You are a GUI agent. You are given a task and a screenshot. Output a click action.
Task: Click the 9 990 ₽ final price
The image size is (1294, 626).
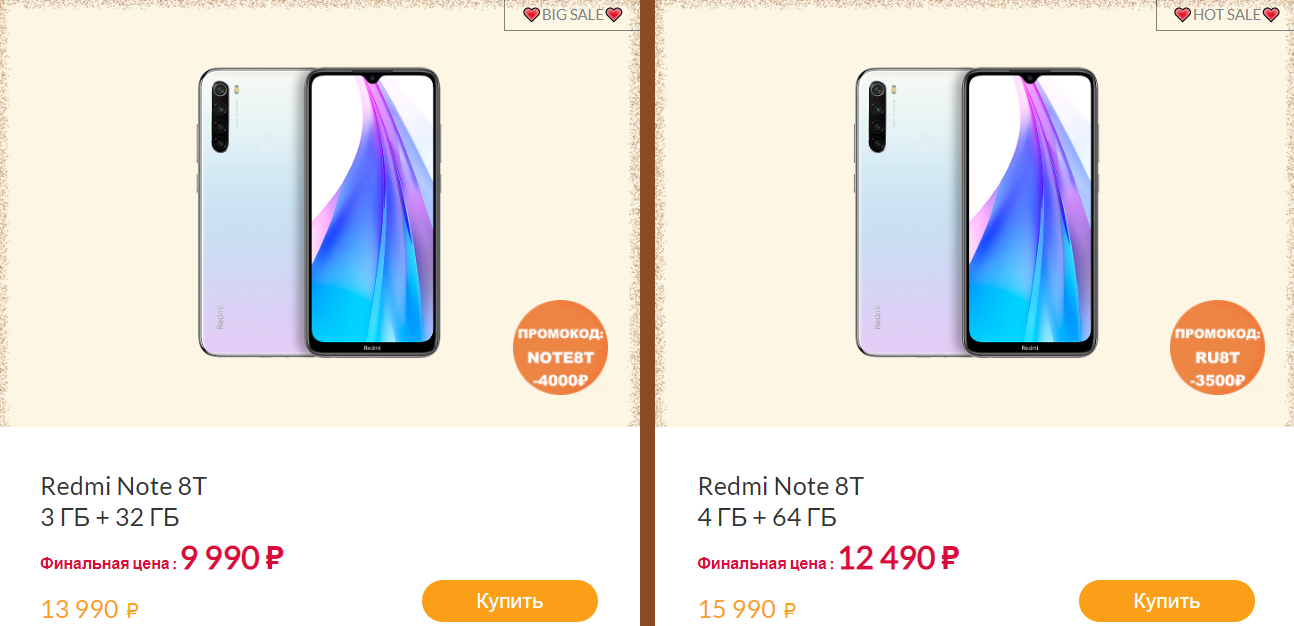(x=232, y=558)
